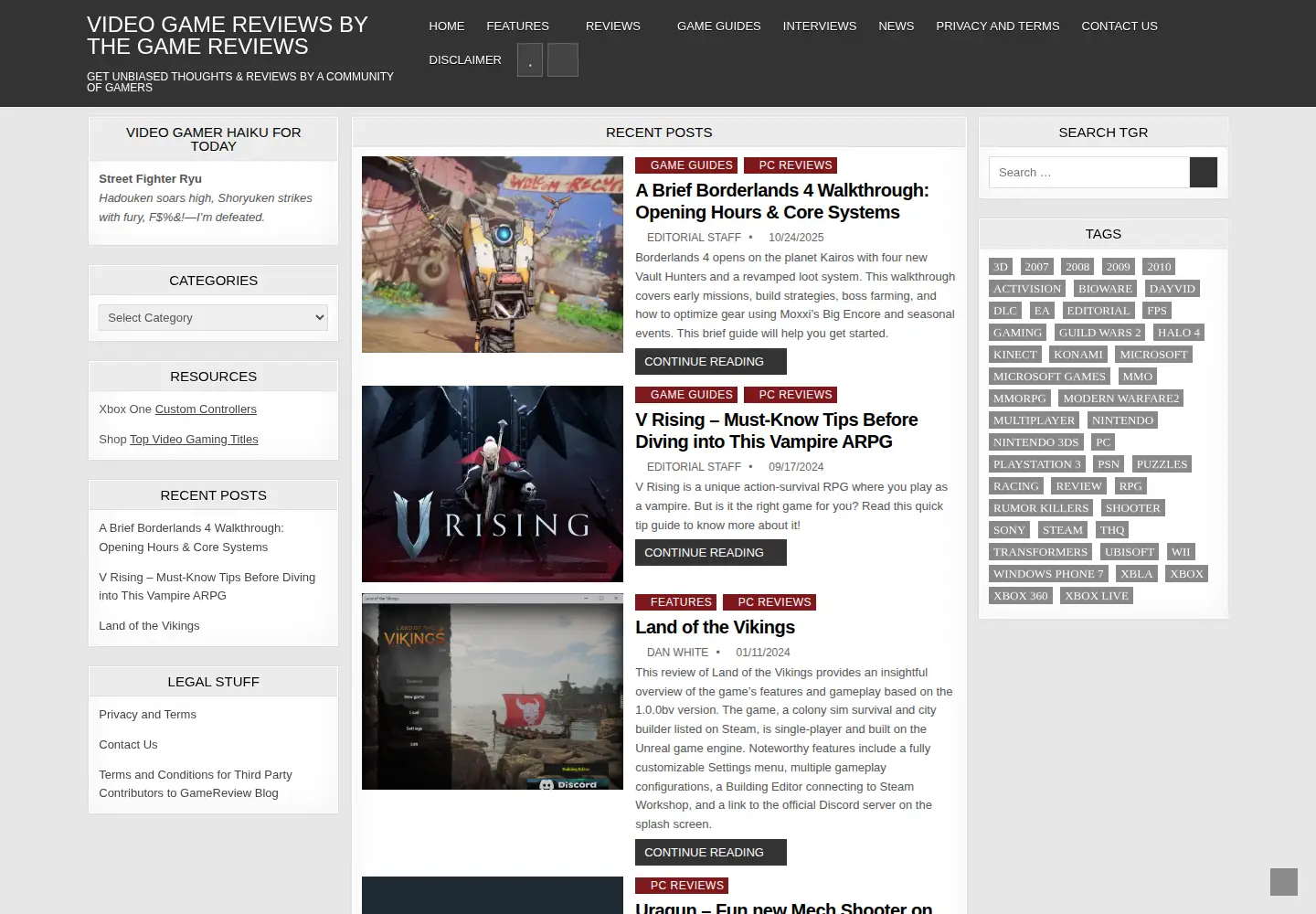Select the BIOWARE tag
This screenshot has width=1316, height=914.
click(1105, 289)
